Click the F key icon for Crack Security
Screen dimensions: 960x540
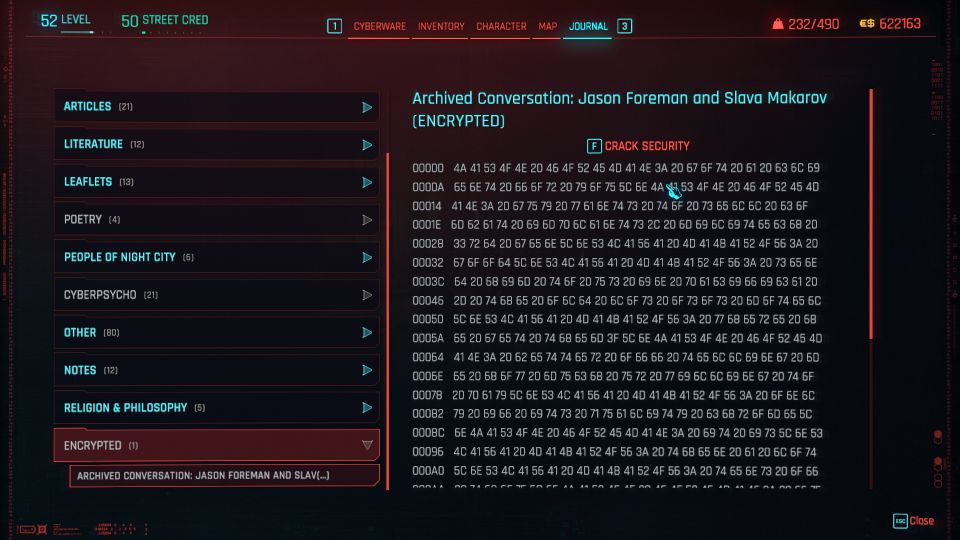coord(594,146)
